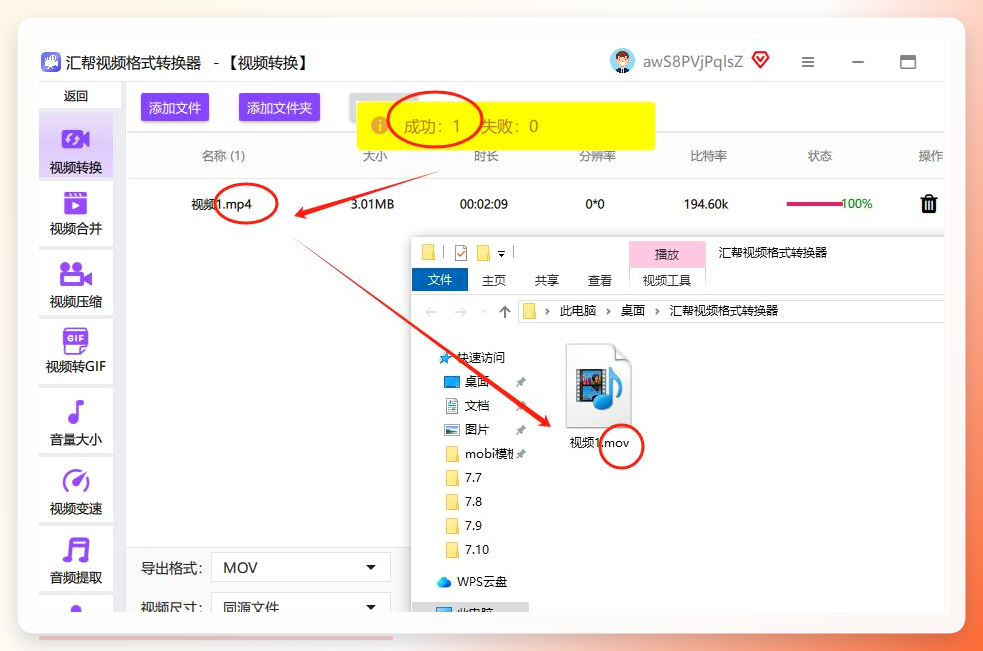Image resolution: width=983 pixels, height=651 pixels.
Task: Open the 共享 ribbon tab
Action: 547,280
